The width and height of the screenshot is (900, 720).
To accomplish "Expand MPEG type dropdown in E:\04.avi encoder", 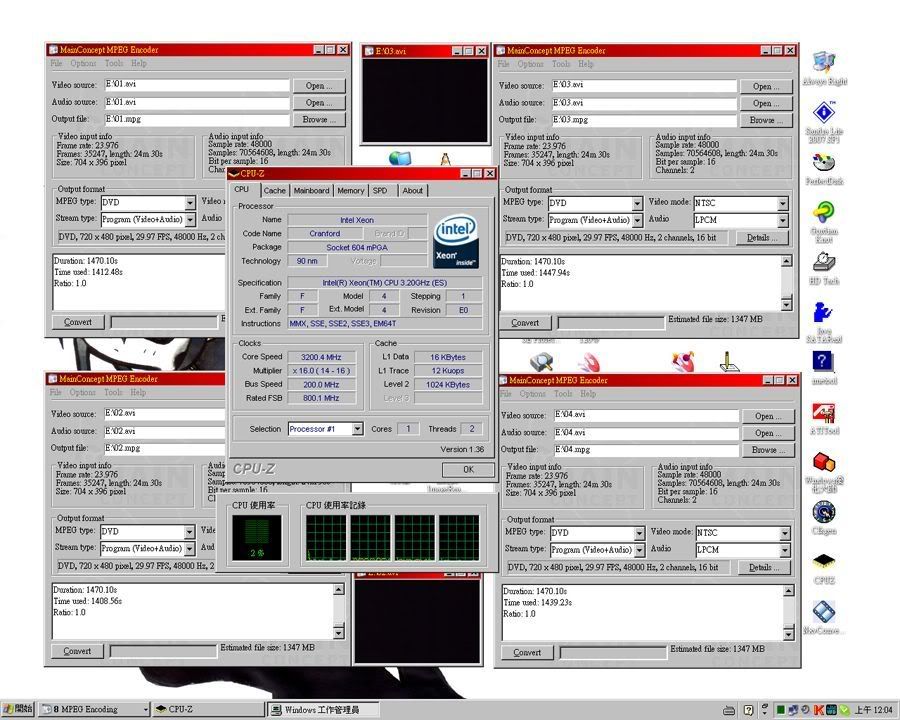I will tap(639, 533).
